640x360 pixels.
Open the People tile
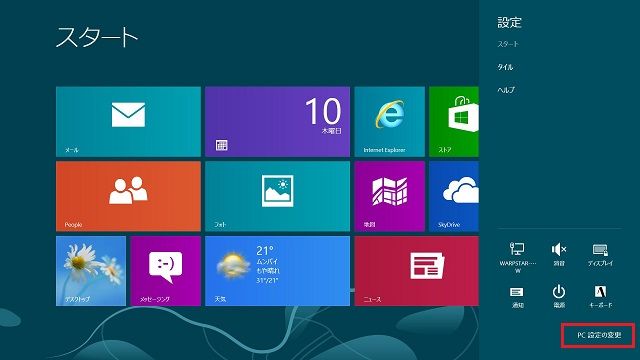128,196
